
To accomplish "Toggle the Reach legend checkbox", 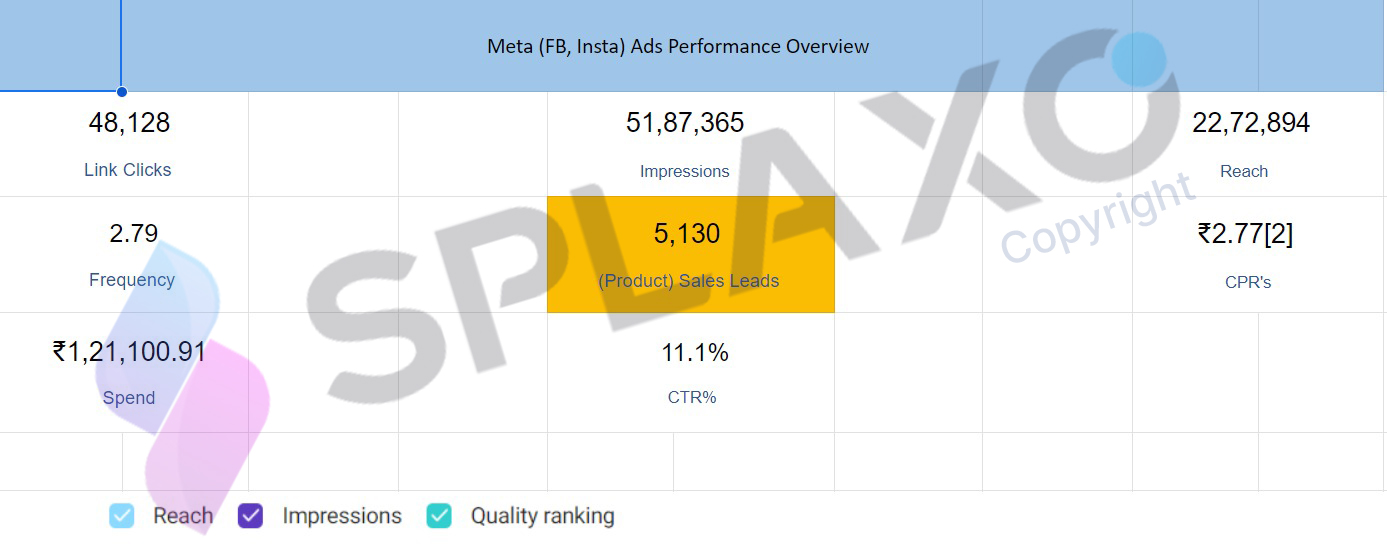I will pyautogui.click(x=121, y=516).
